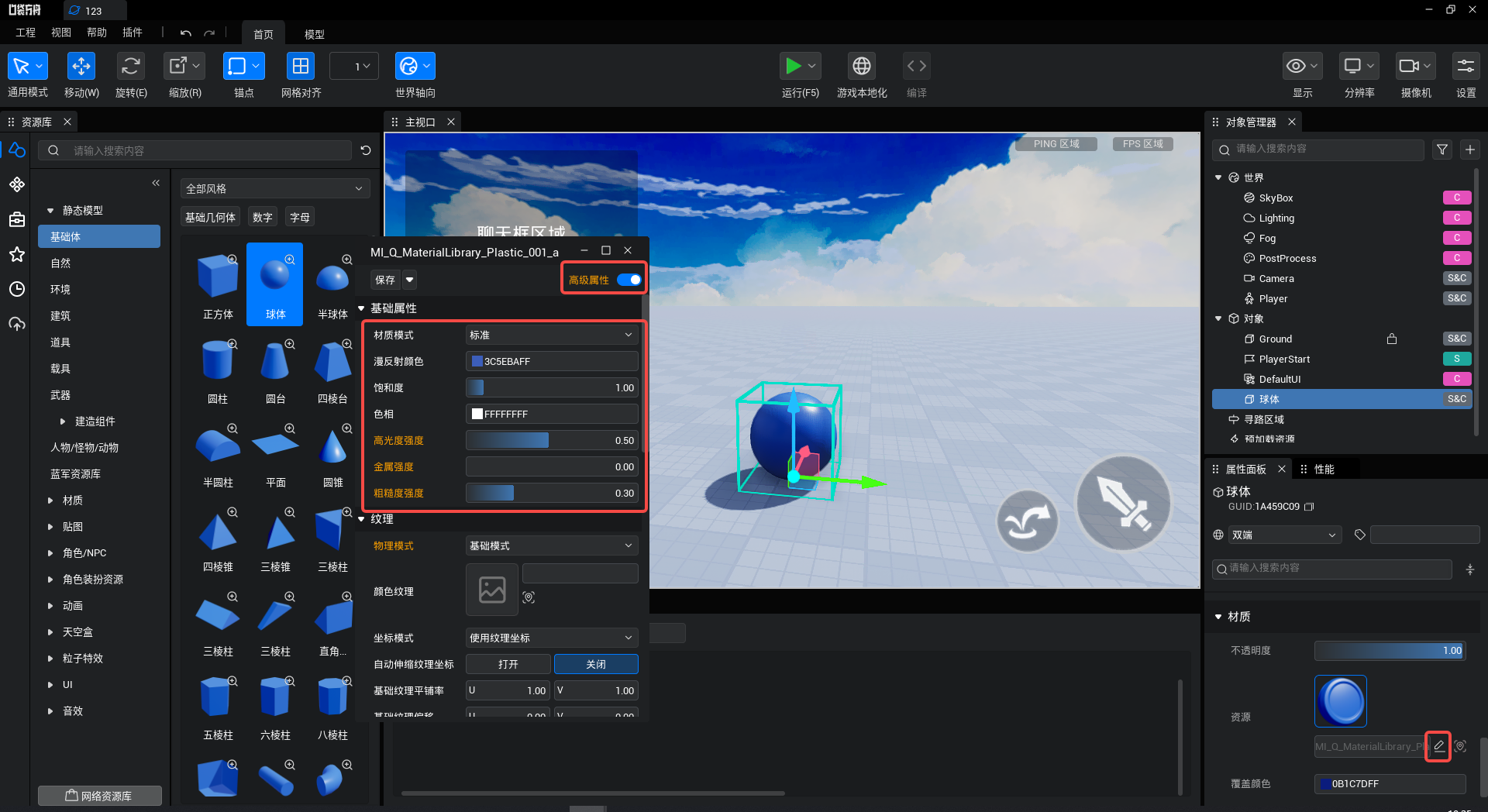Viewport: 1488px width, 812px height.
Task: Collapse the 世界 tree node
Action: 1218,177
